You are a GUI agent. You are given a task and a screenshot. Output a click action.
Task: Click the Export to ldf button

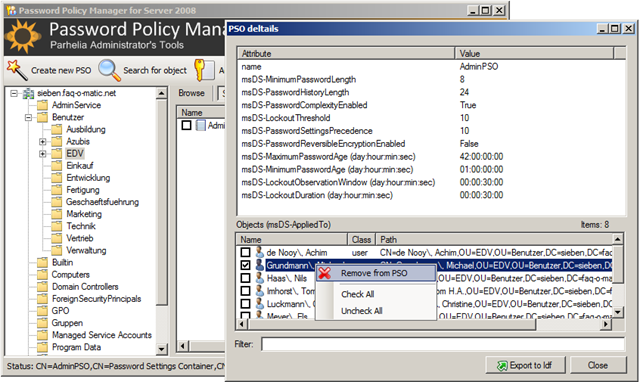pos(525,365)
